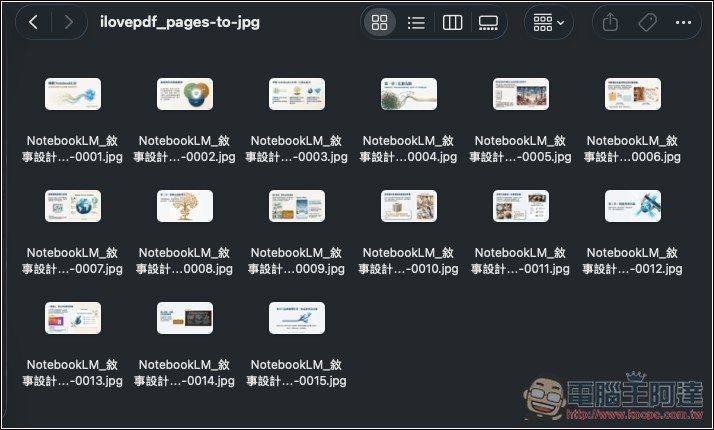The height and width of the screenshot is (430, 714).
Task: Switch to list view
Action: 416,22
